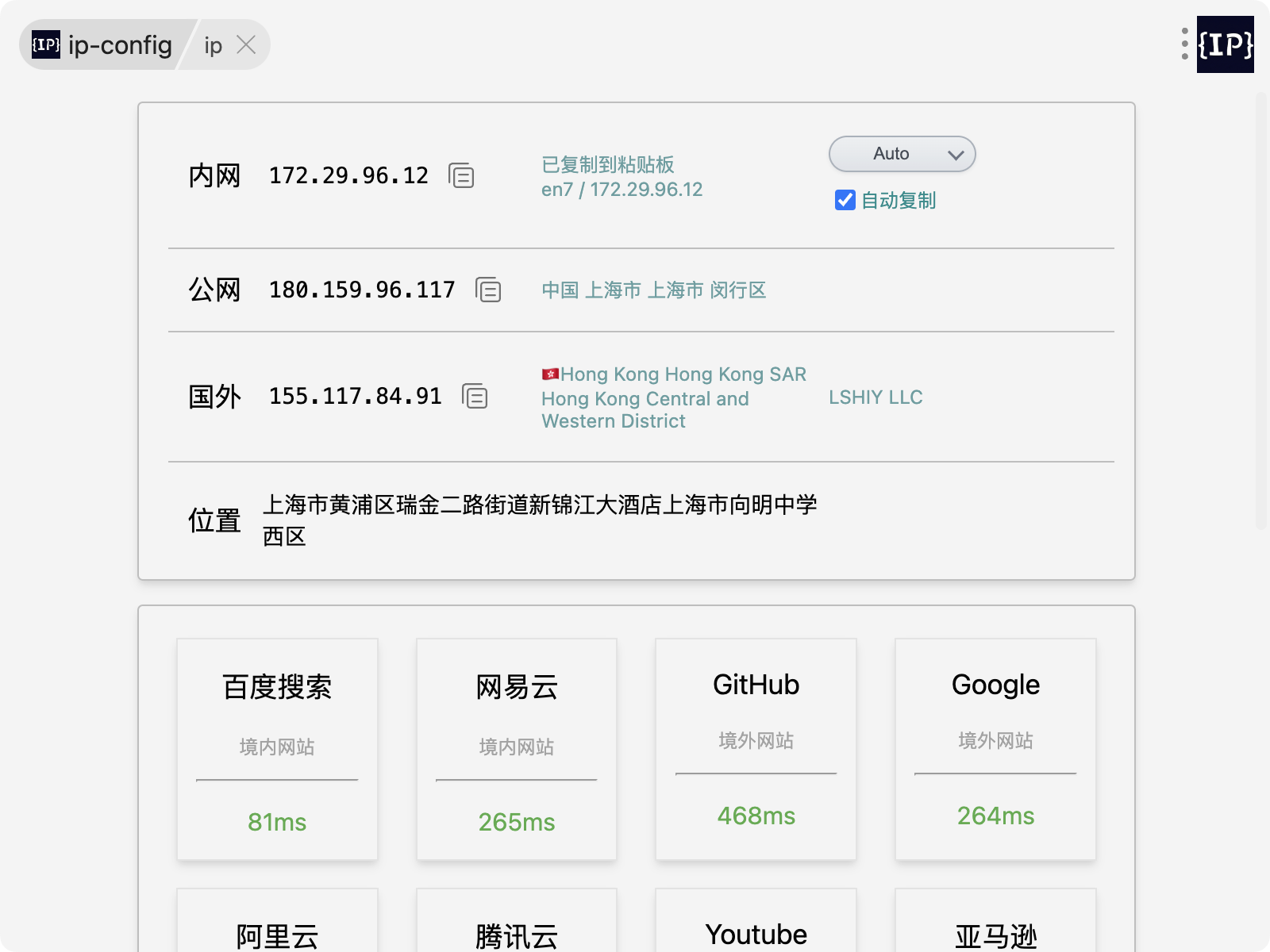Select the ip tab label
The width and height of the screenshot is (1270, 952).
213,46
